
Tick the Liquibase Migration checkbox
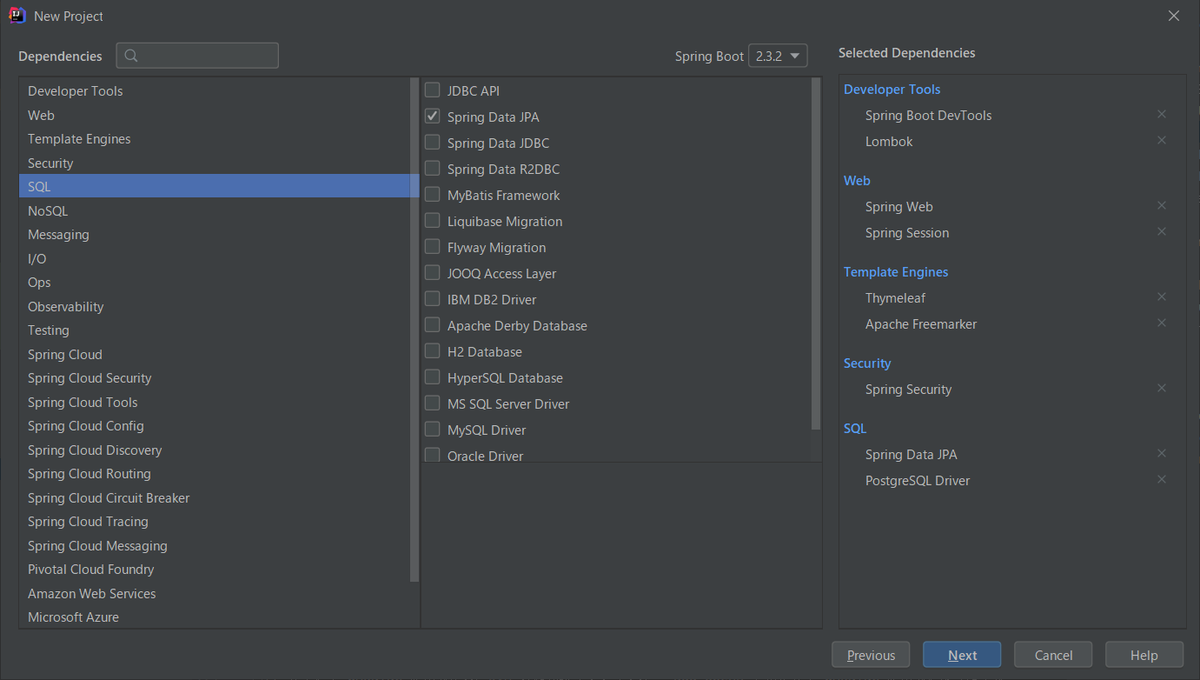point(432,220)
